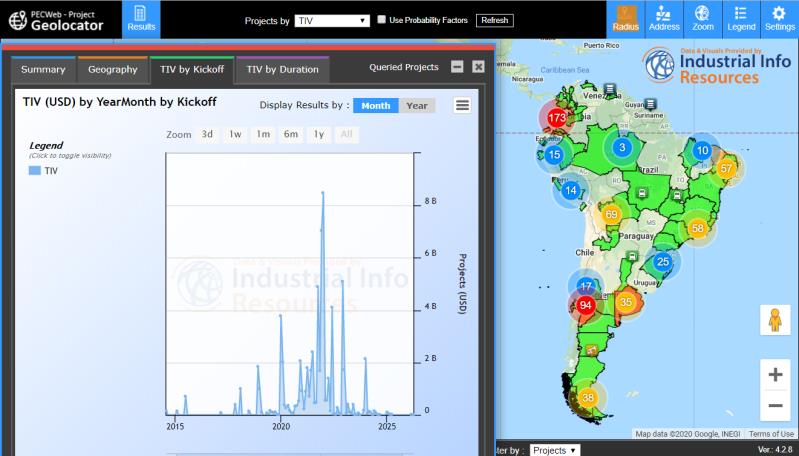799x456 pixels.
Task: Minimize the Queried Projects panel
Action: (x=457, y=67)
